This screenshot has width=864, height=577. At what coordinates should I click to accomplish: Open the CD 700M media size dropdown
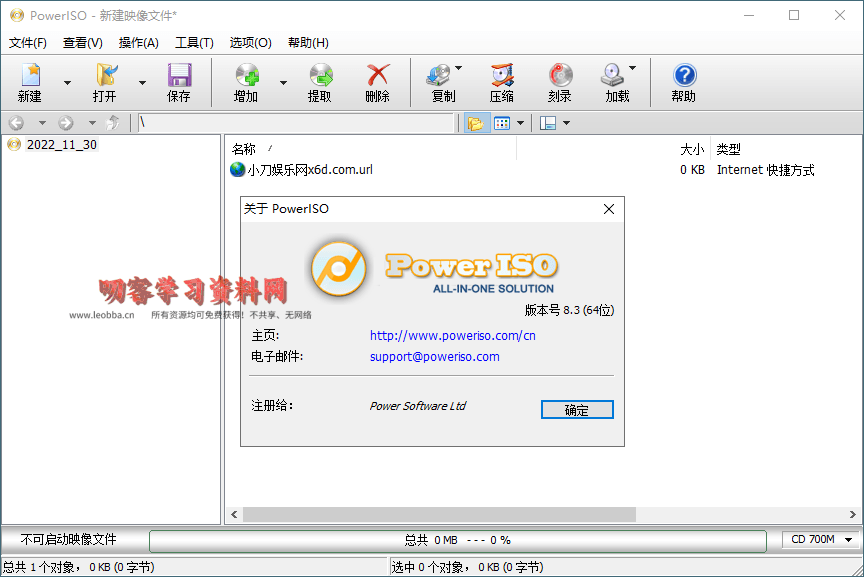(x=819, y=540)
